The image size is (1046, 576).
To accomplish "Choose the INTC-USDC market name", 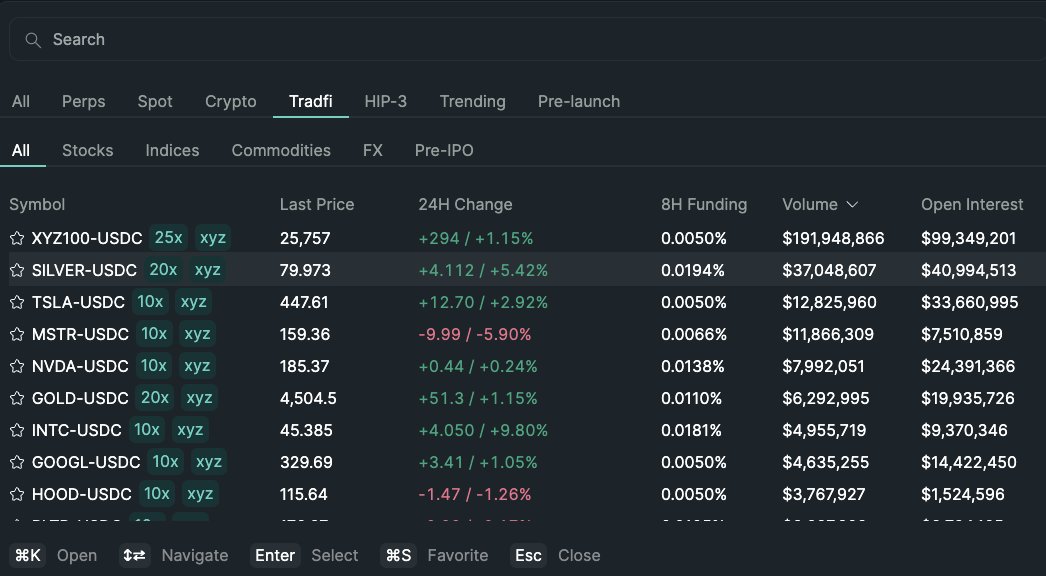I will coord(77,430).
